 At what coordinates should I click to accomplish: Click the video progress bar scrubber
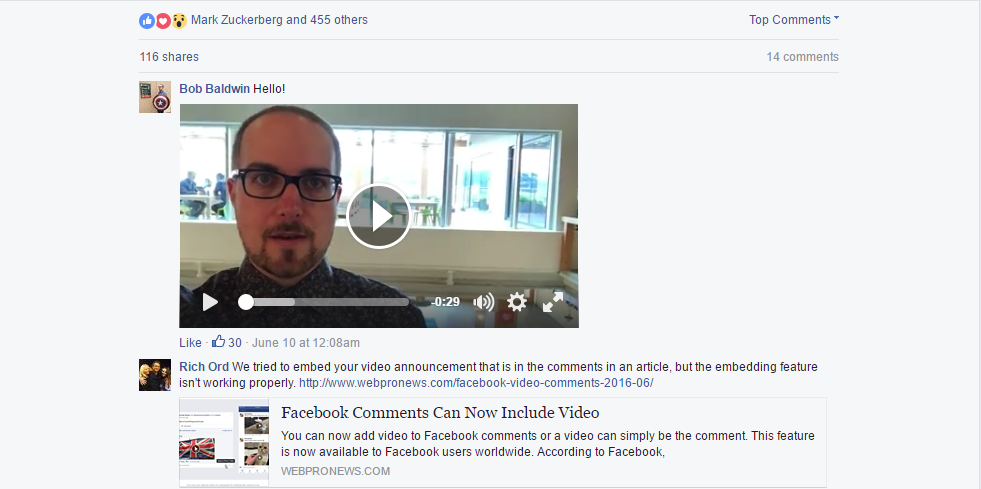coord(246,303)
